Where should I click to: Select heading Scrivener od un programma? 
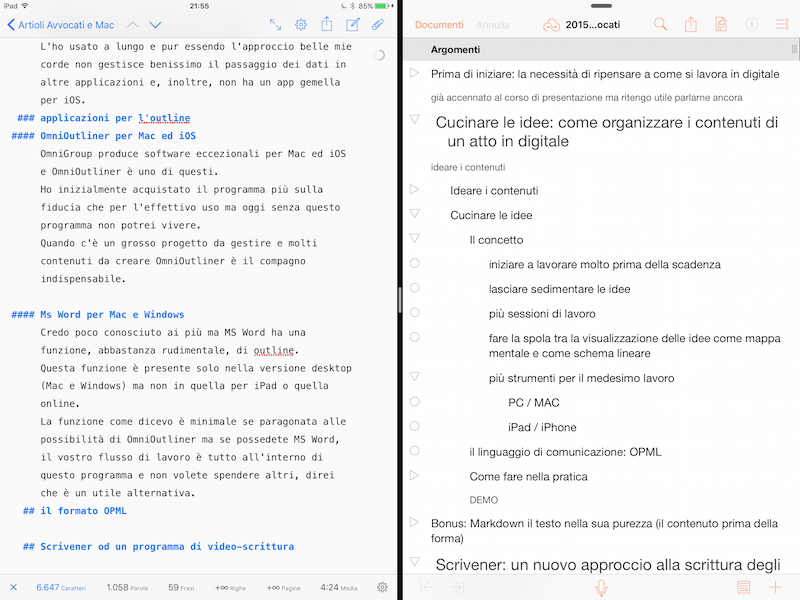[x=167, y=546]
